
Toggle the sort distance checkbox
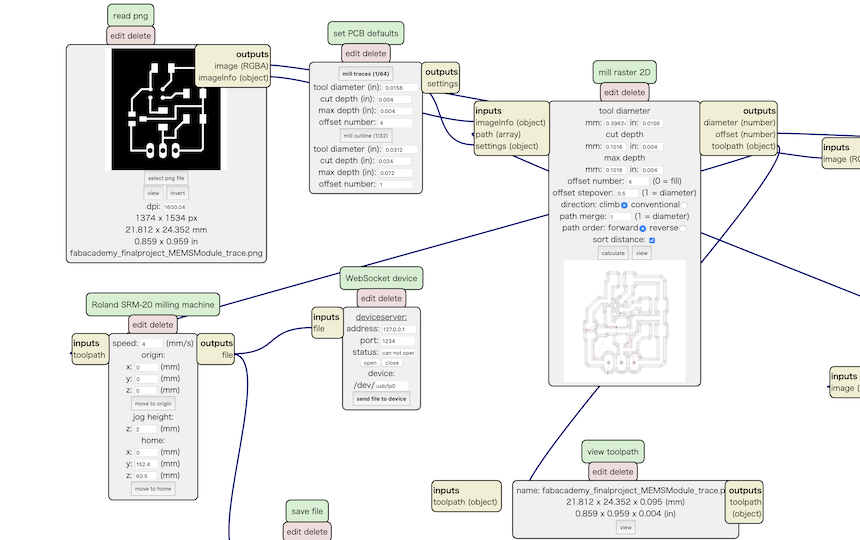pos(652,240)
